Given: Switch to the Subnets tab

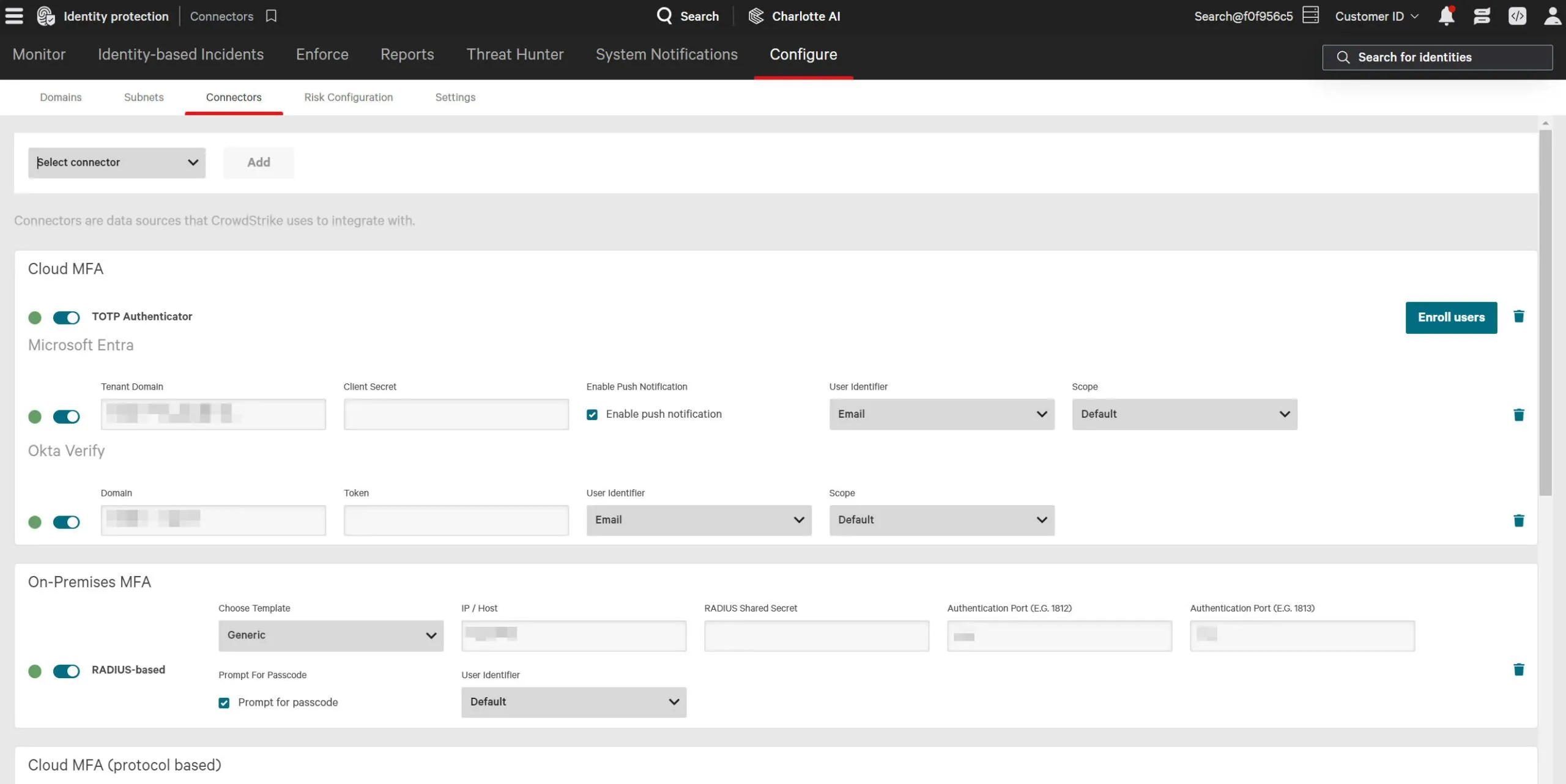Looking at the screenshot, I should [x=144, y=97].
